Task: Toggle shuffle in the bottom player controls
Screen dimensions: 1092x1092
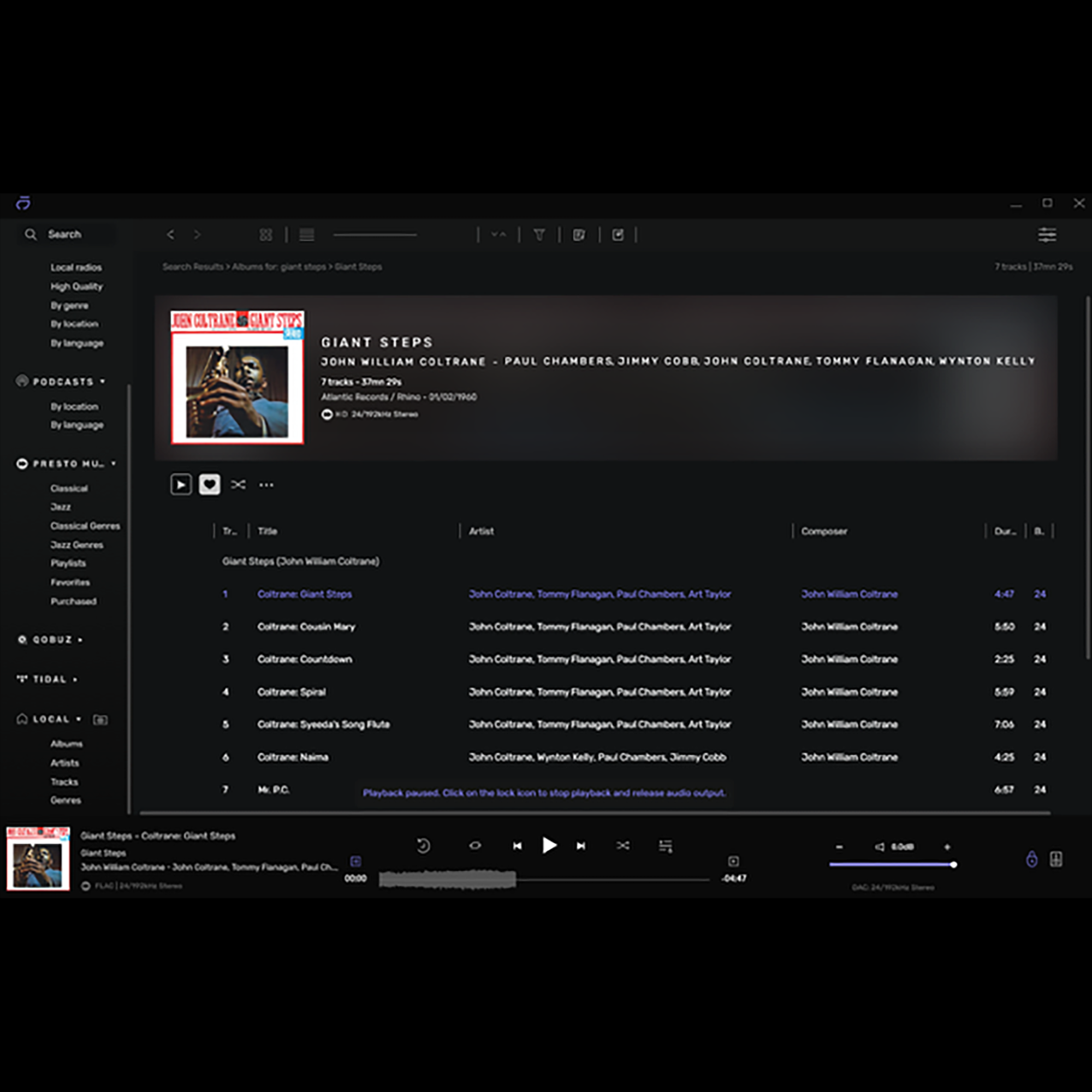Action: (623, 846)
